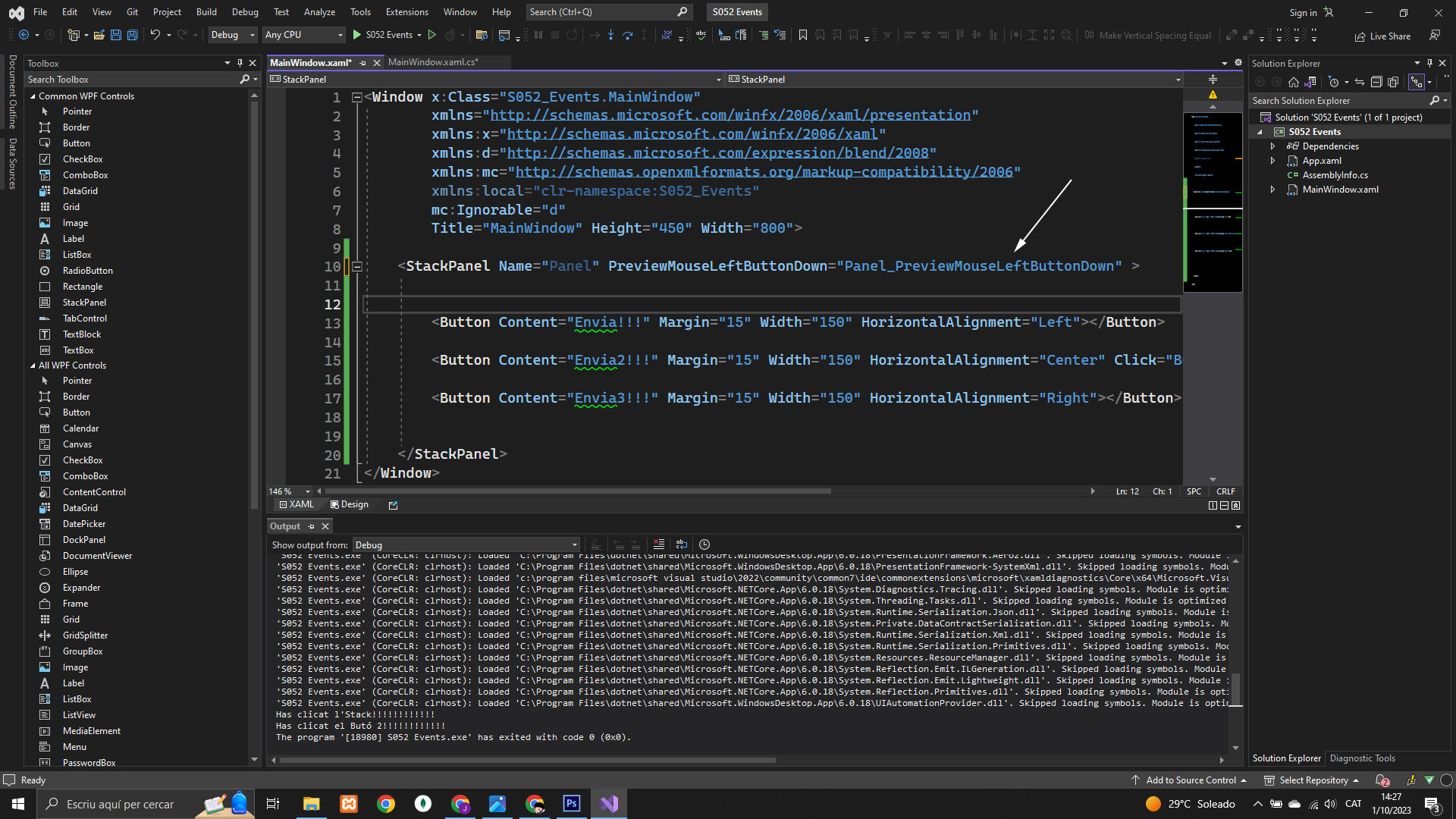This screenshot has width=1456, height=819.
Task: Collapse the StackPanel code block at line 10
Action: point(356,266)
